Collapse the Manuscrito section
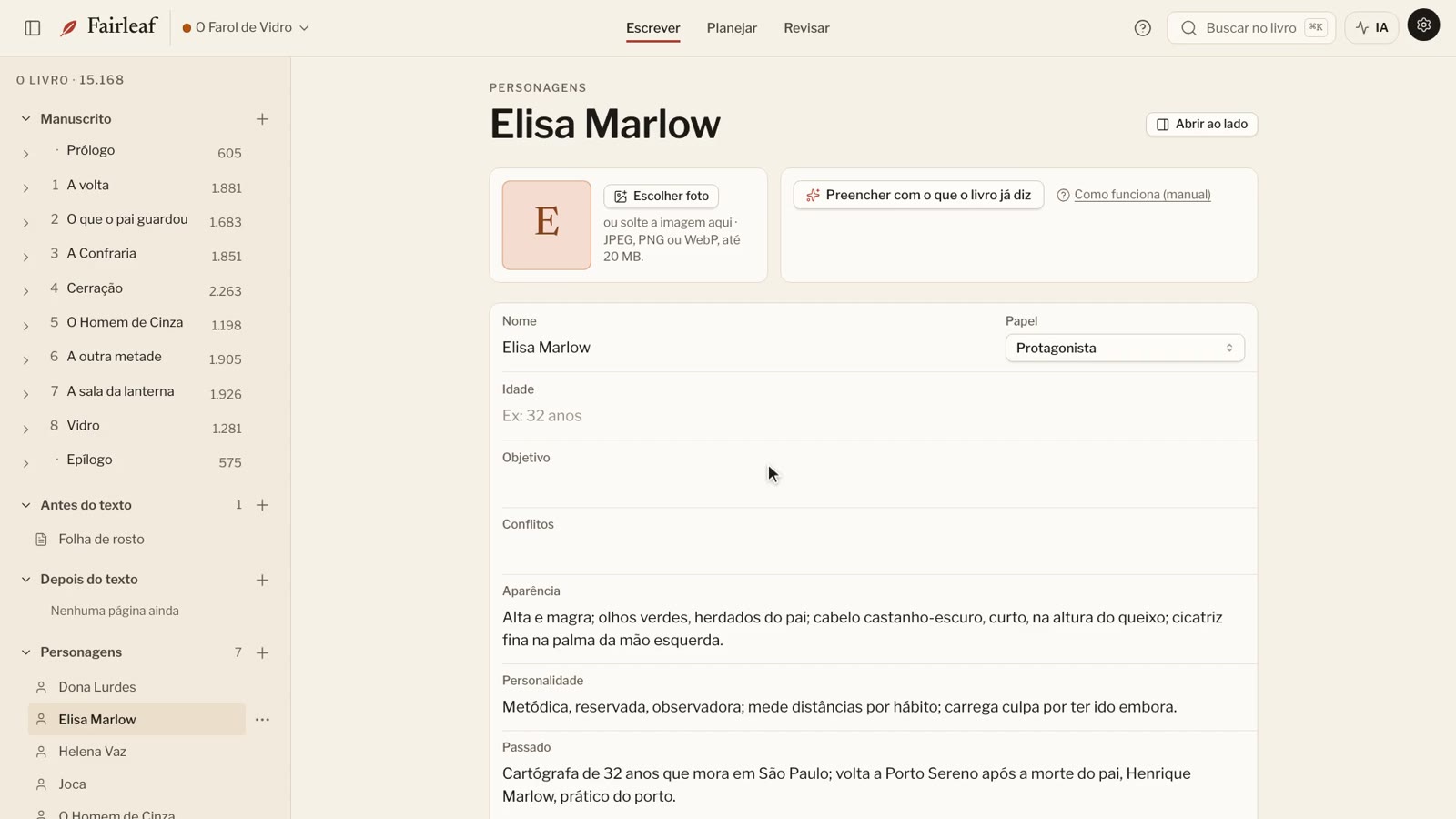Screen dimensions: 1456x819 [x=25, y=119]
